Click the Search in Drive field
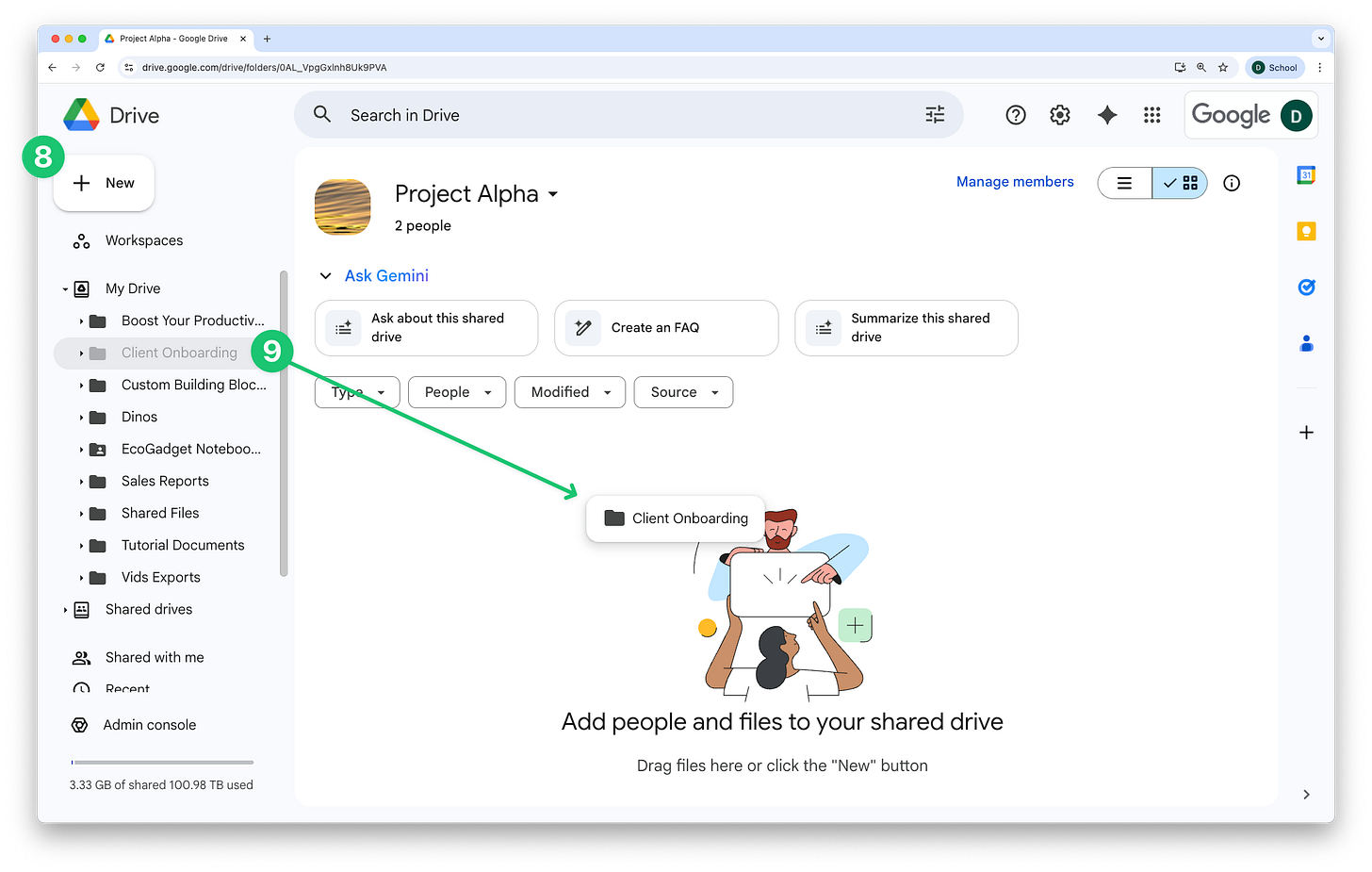Screen dimensions: 1372x872 coord(629,115)
